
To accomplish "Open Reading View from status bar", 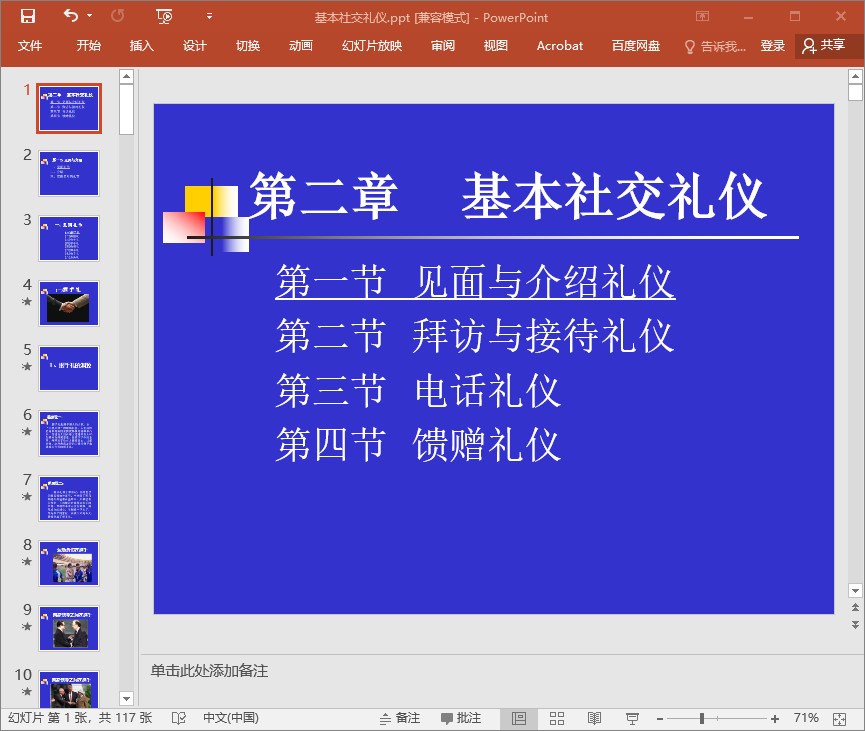I will 594,718.
